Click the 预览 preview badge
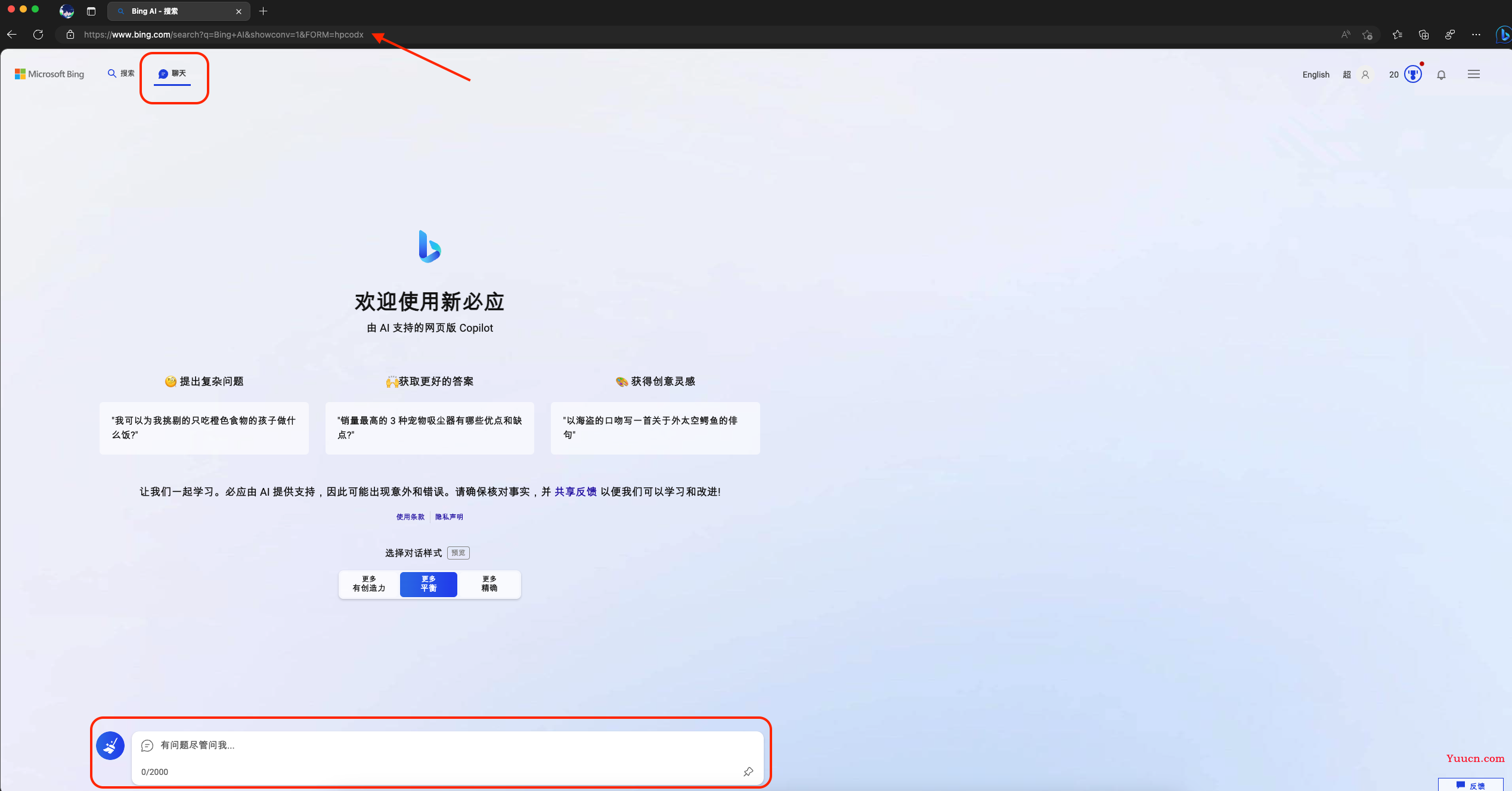Viewport: 1512px width, 791px height. pos(458,553)
